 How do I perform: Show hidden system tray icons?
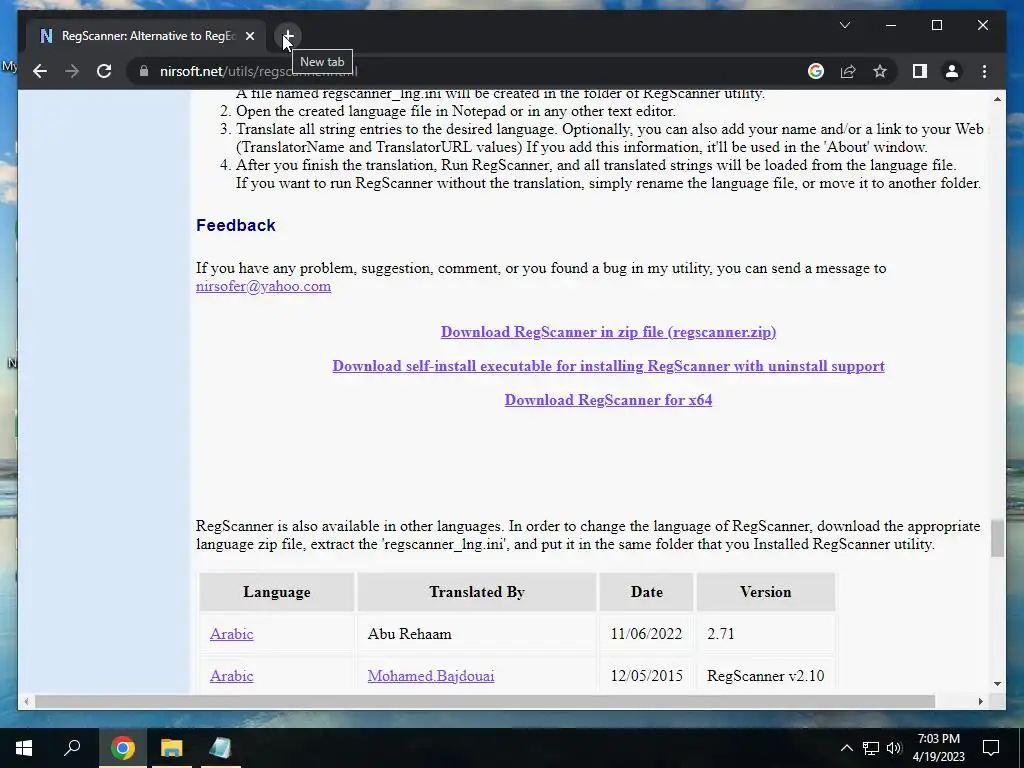tap(846, 748)
